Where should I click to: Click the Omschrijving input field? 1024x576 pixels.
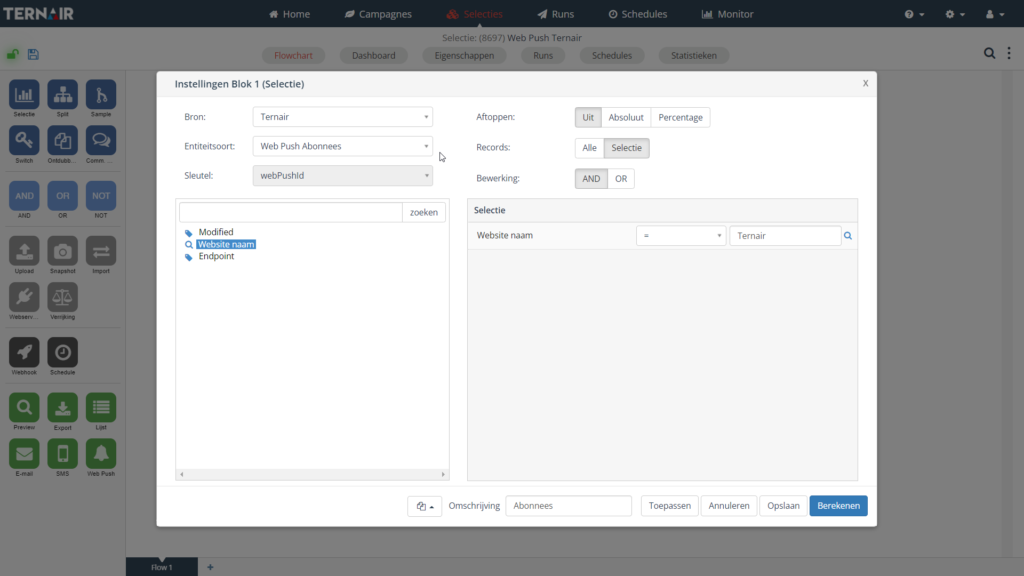click(x=568, y=506)
